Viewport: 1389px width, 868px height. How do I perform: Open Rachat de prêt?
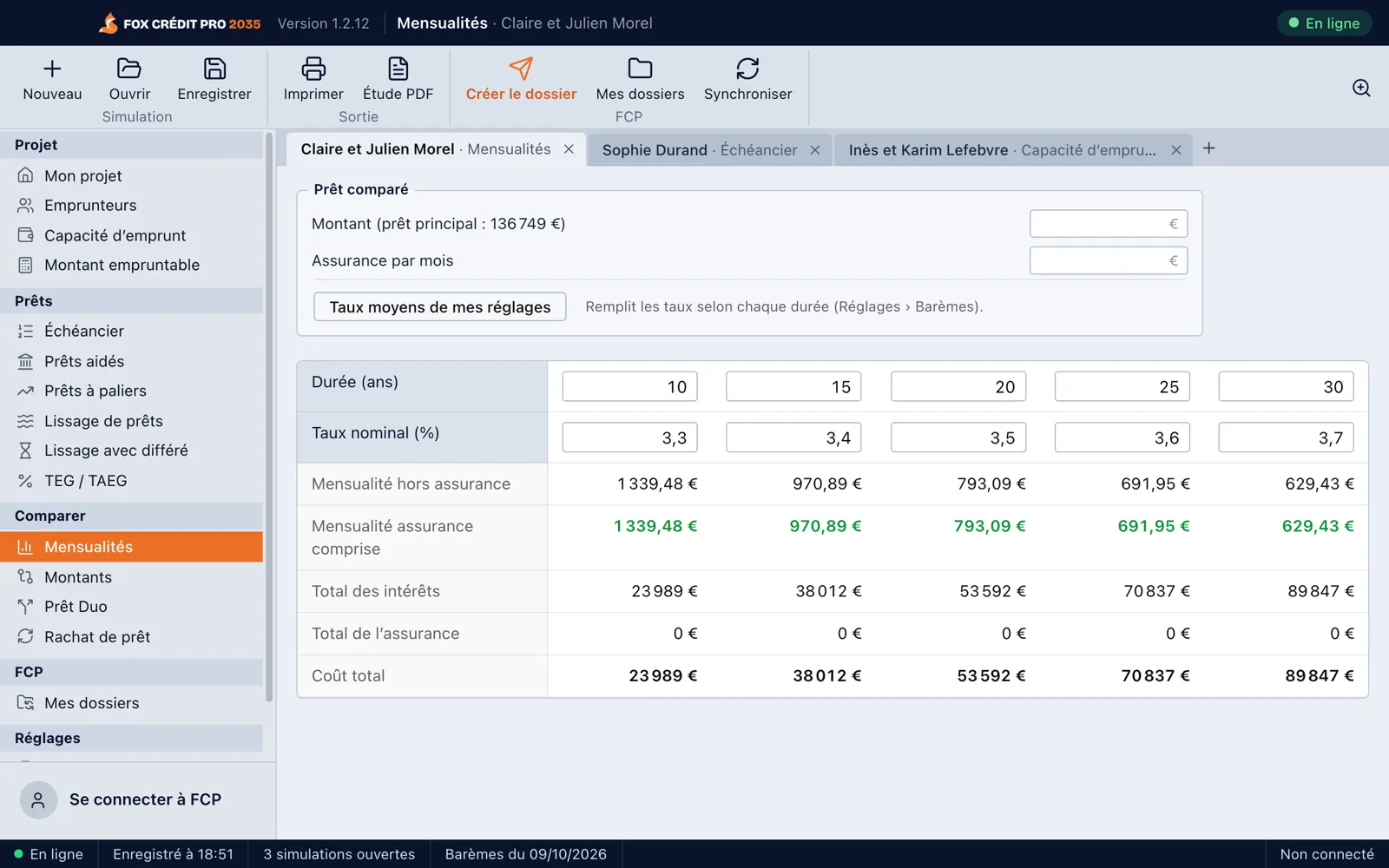coord(132,637)
